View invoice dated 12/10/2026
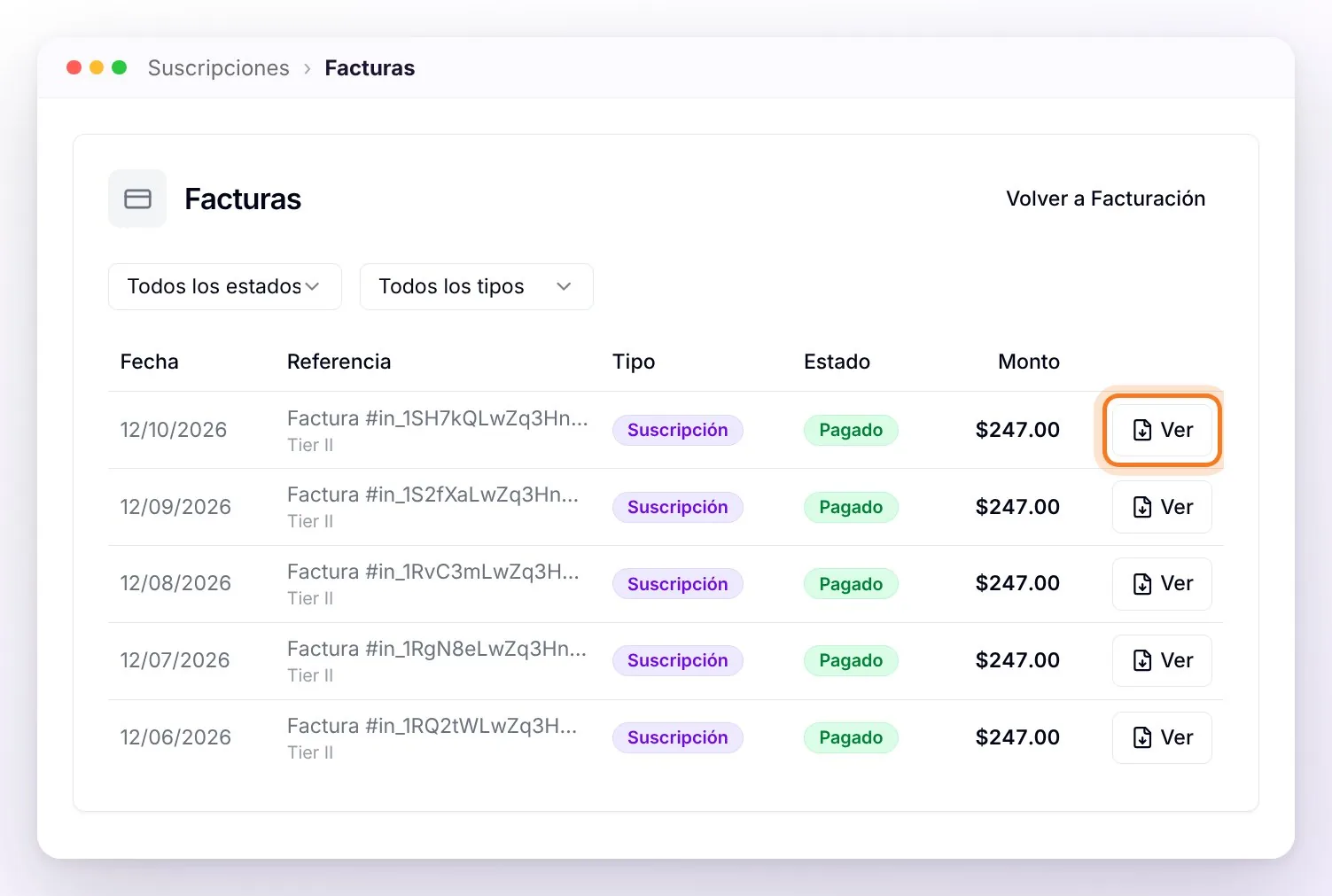1332x896 pixels. click(x=1162, y=430)
